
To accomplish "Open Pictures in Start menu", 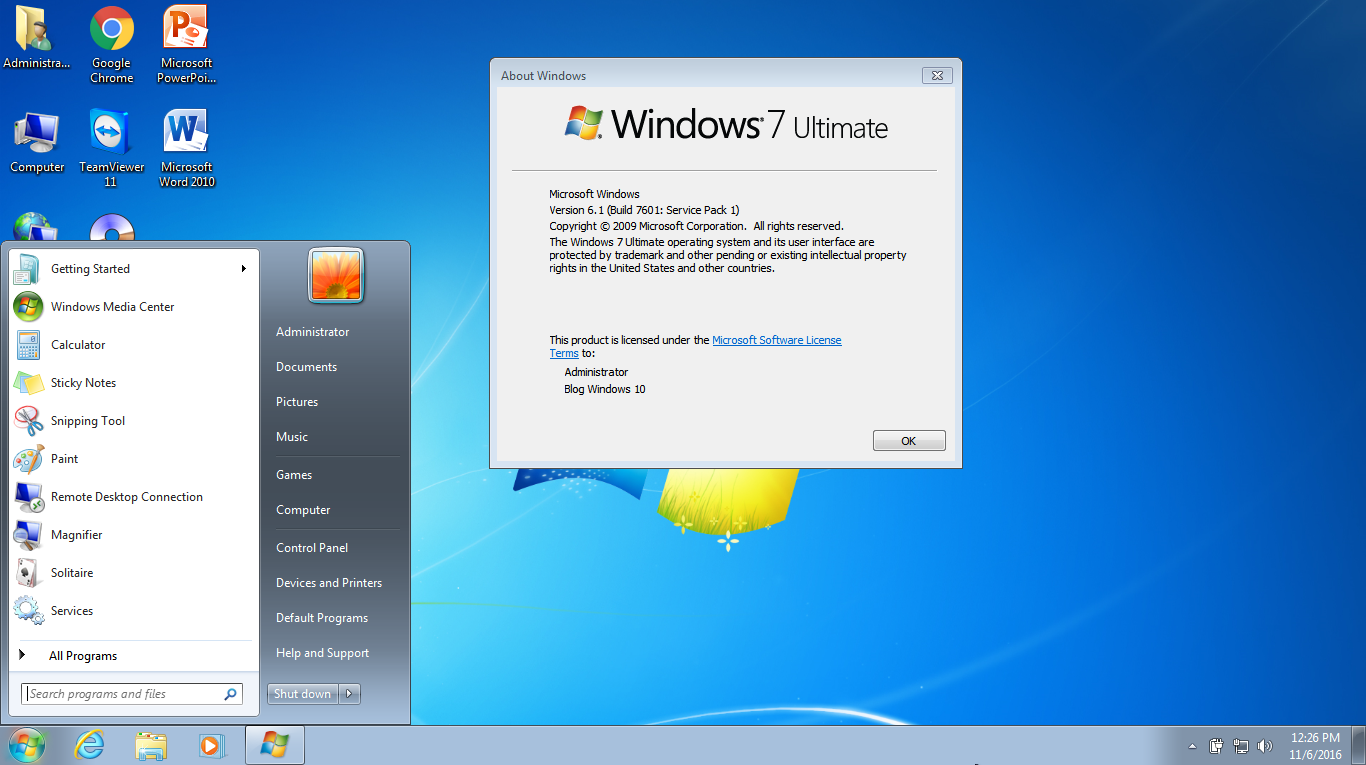I will point(297,402).
